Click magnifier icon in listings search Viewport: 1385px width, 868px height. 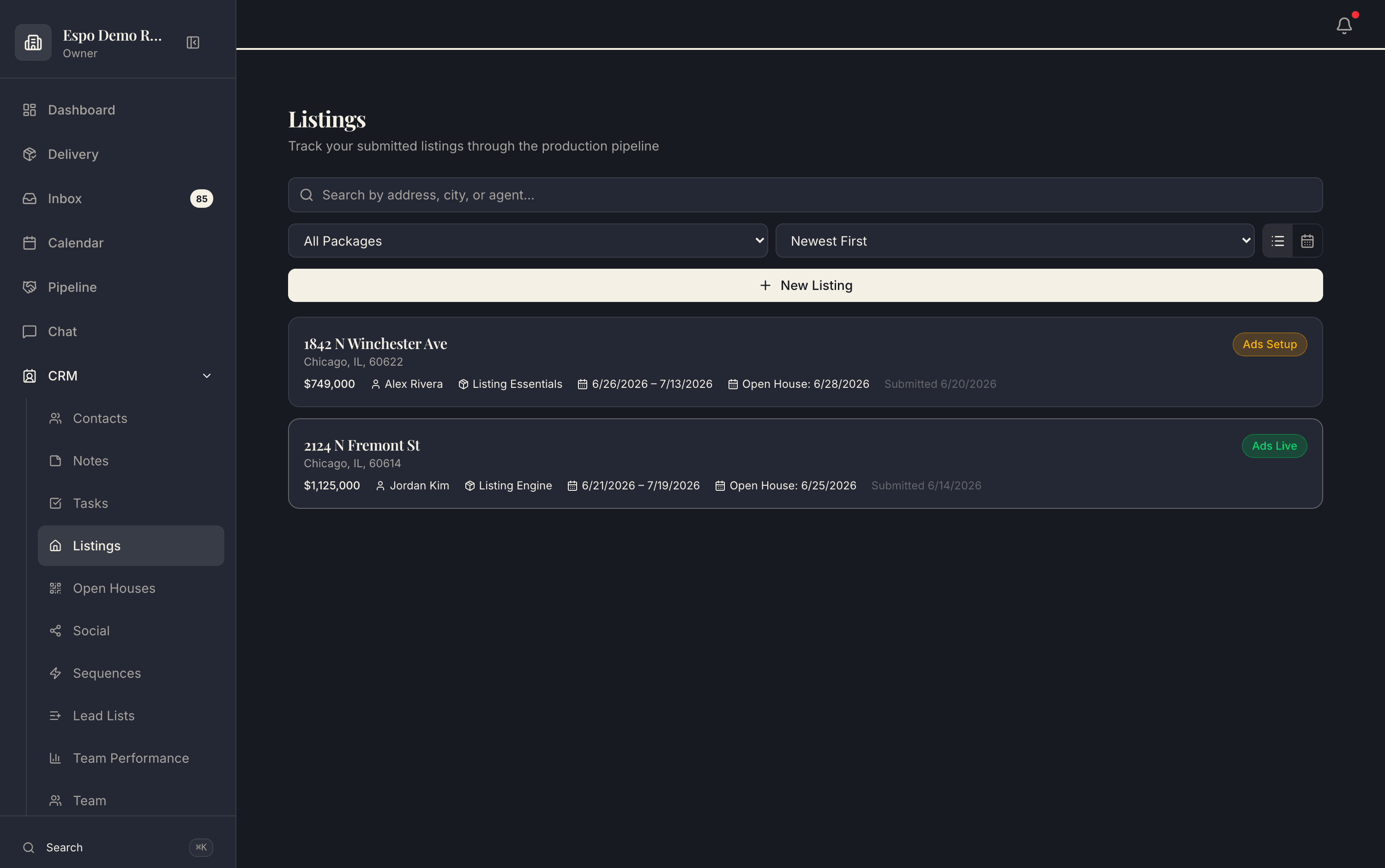pyautogui.click(x=307, y=195)
